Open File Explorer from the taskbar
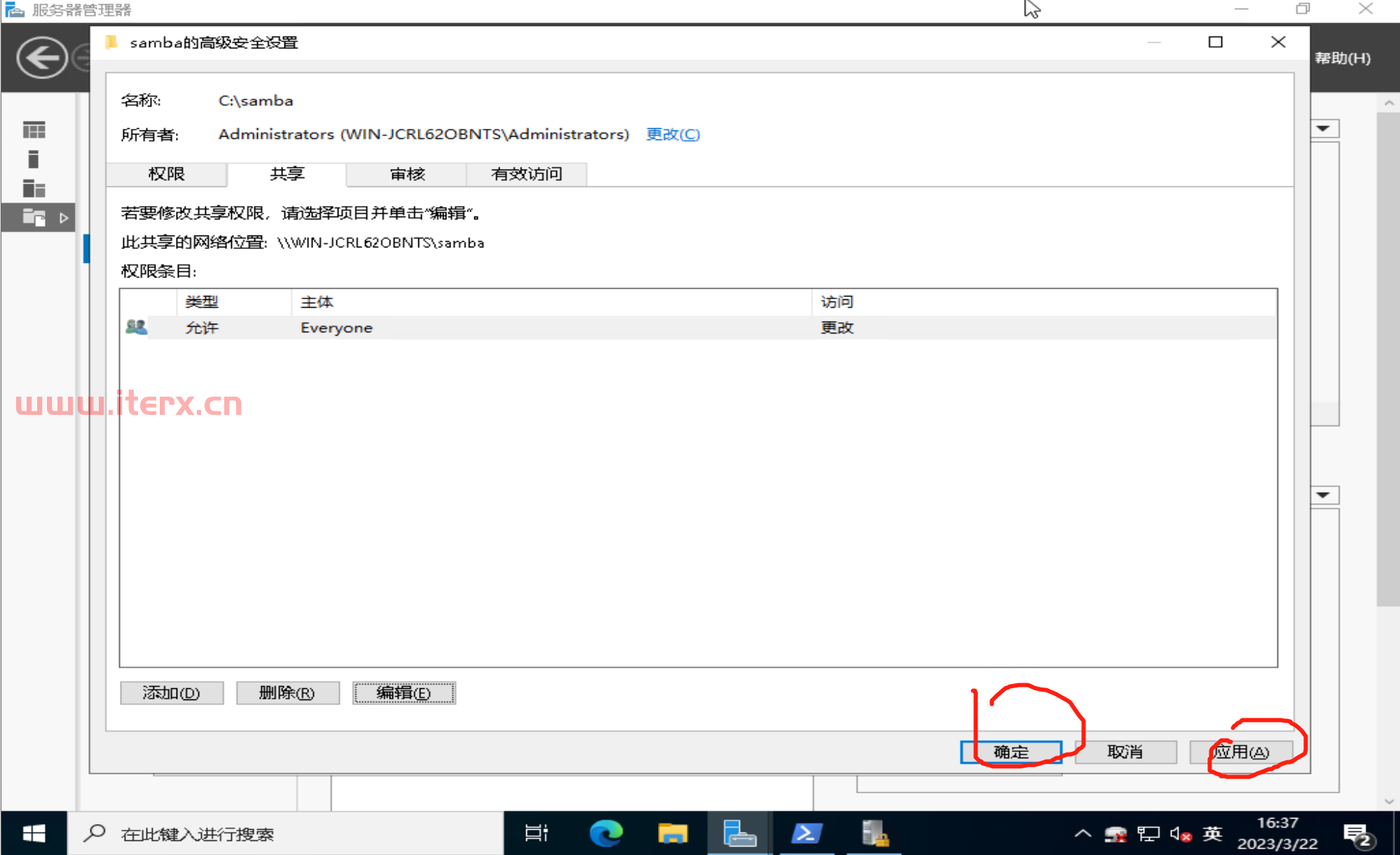This screenshot has height=855, width=1400. 673,833
